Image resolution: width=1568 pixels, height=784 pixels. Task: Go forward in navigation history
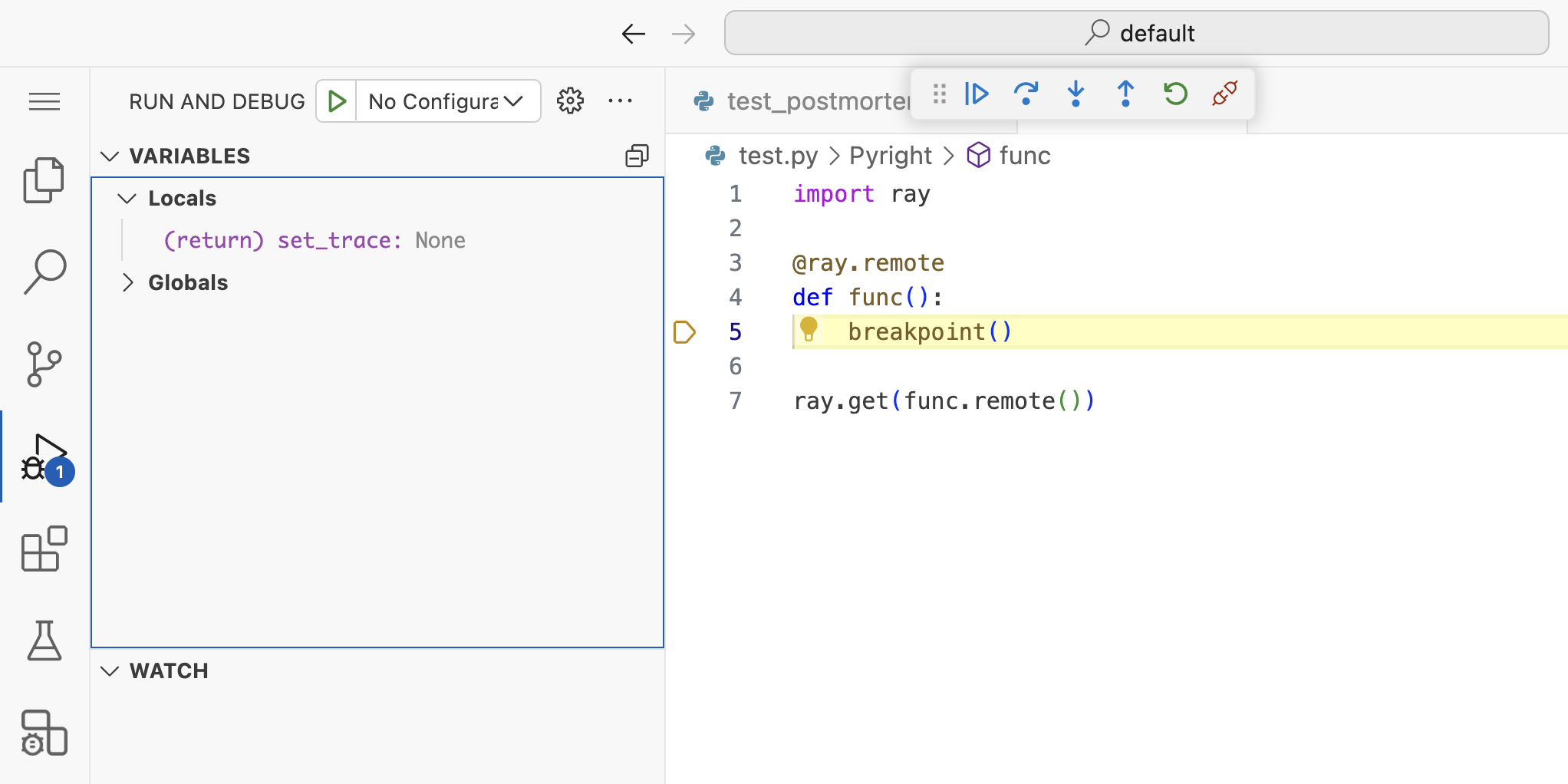tap(683, 34)
